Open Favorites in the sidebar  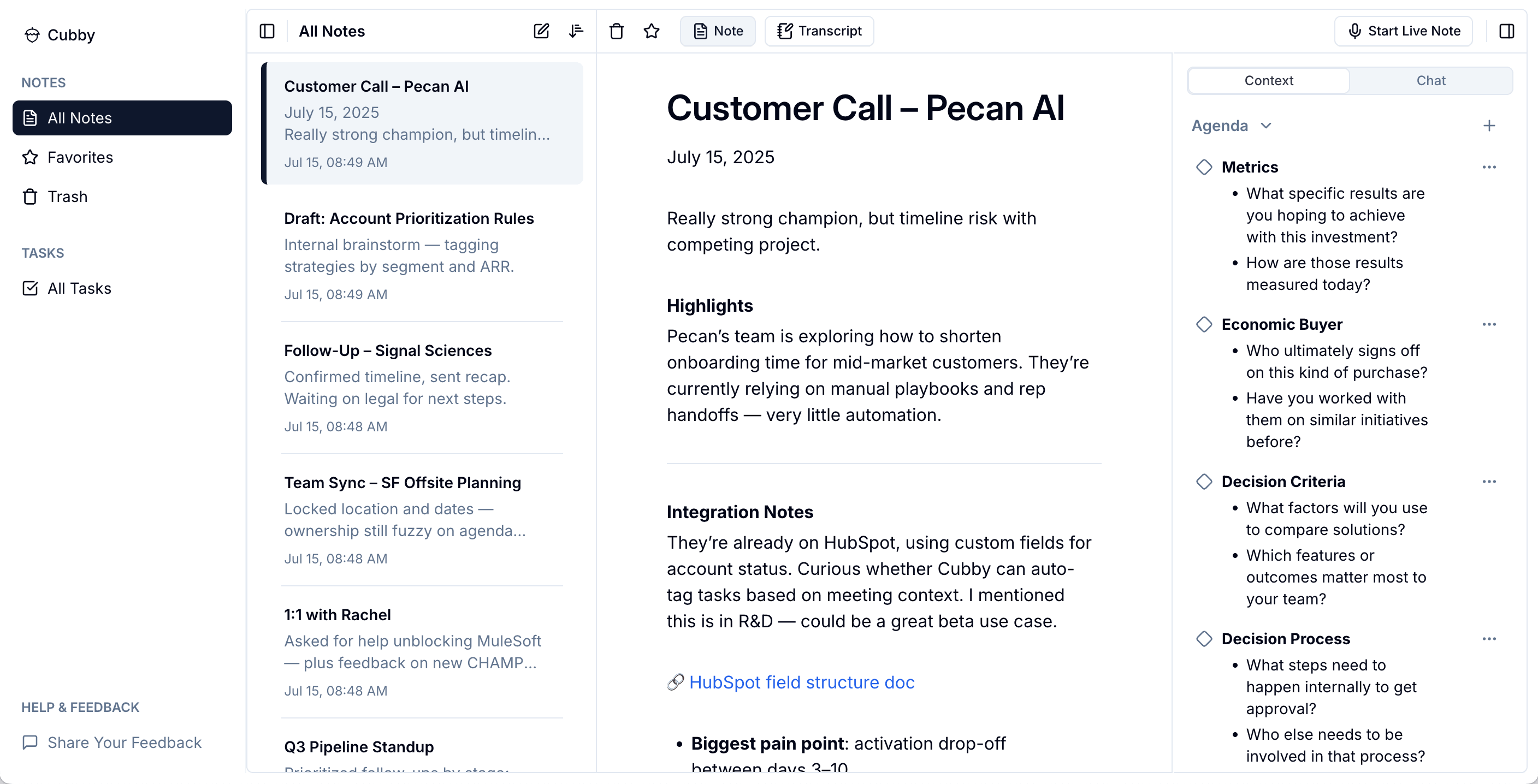[122, 158]
